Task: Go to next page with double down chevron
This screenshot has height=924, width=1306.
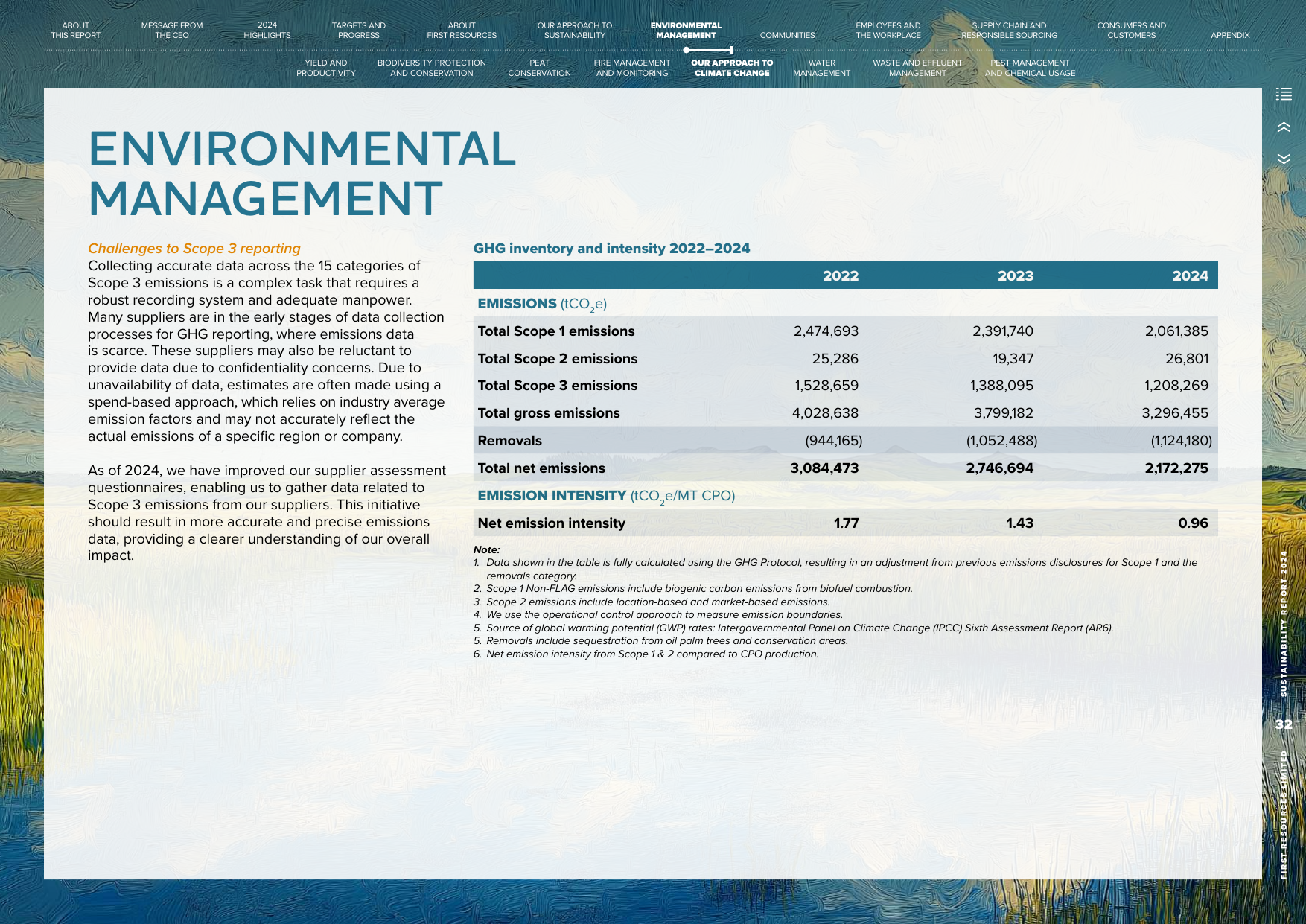Action: (1284, 159)
